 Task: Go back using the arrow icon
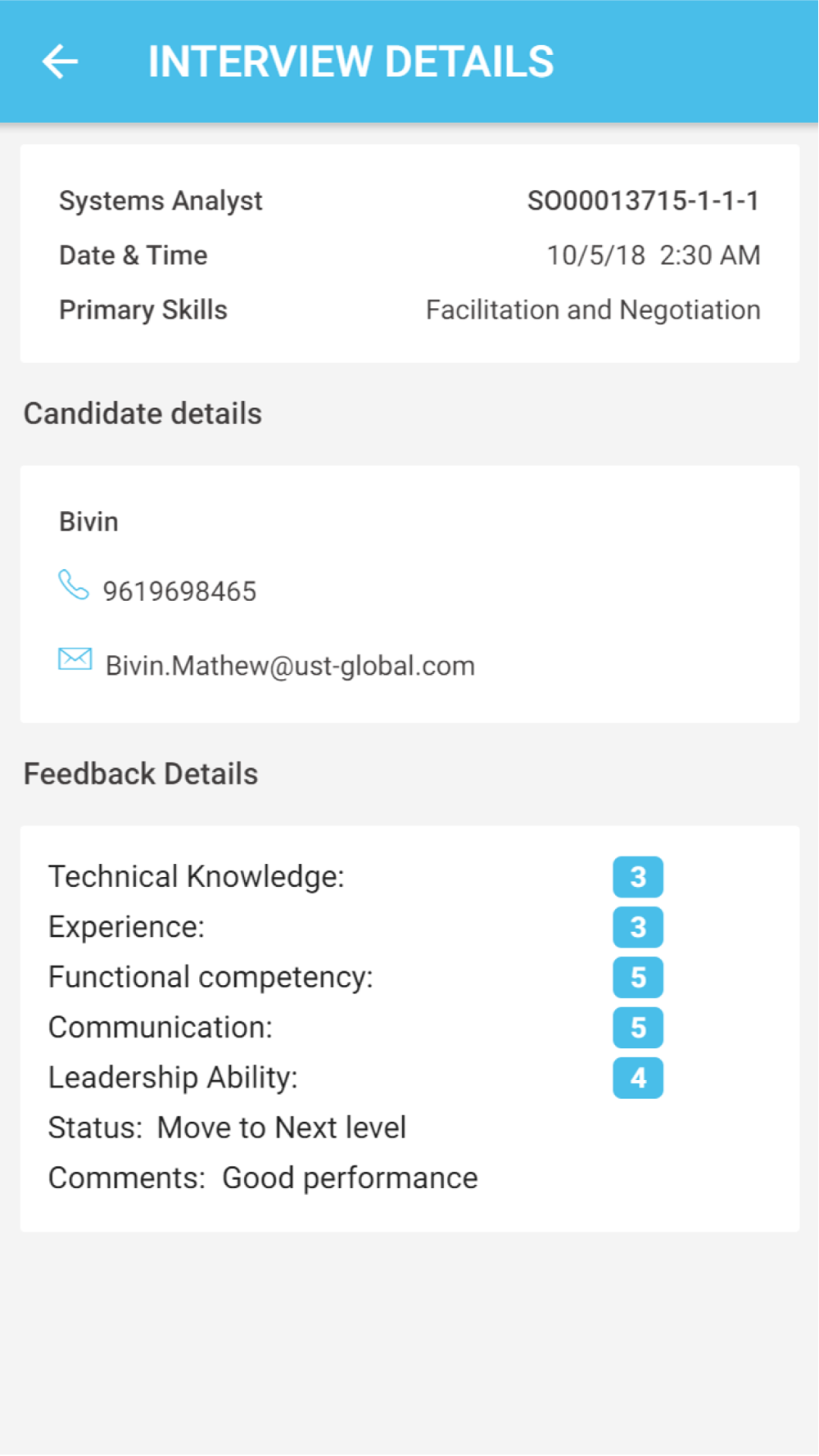60,61
